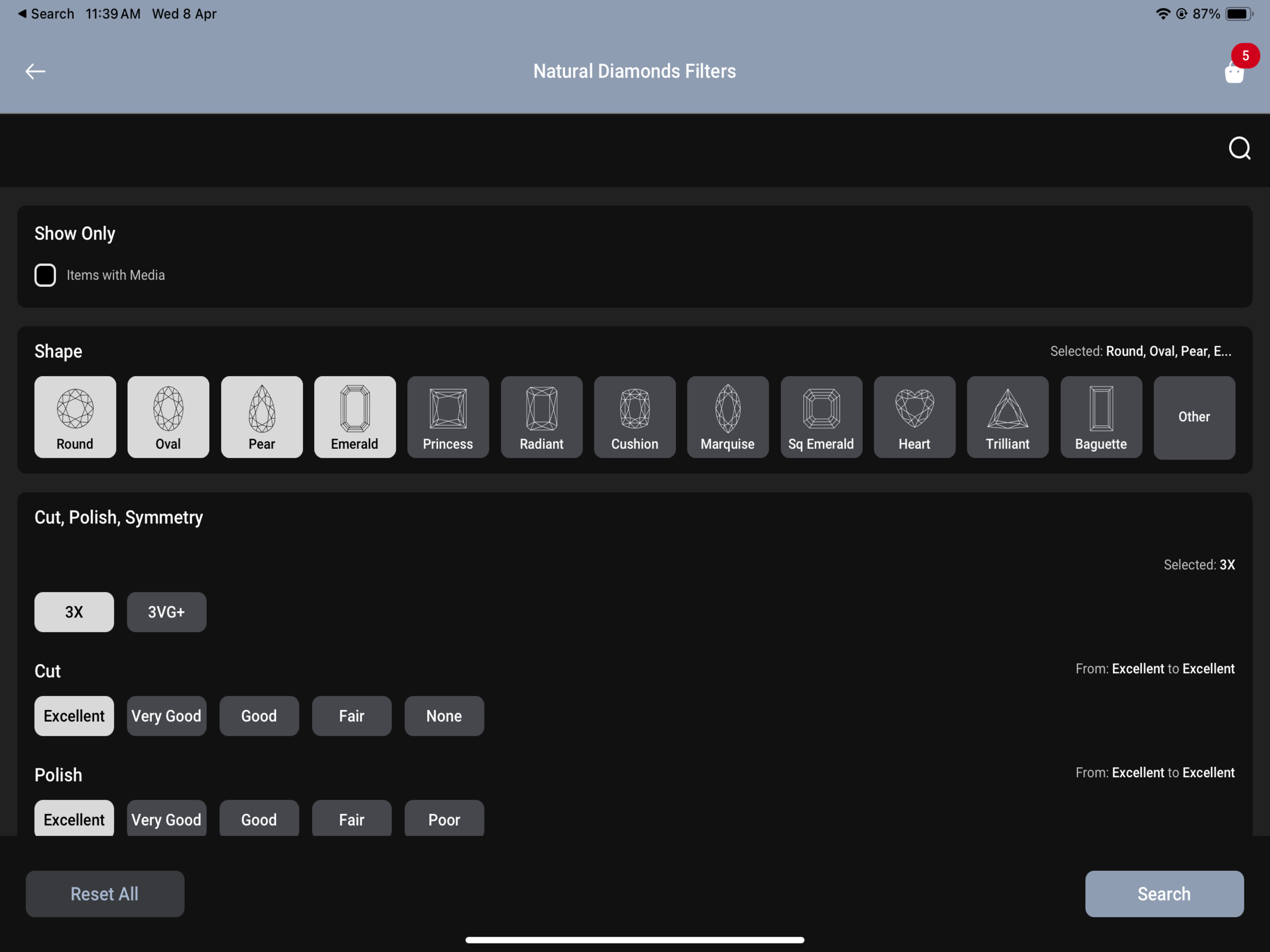Screen dimensions: 1270x952
Task: Tap the Polish range Excellent to Excellent text
Action: [x=1155, y=773]
